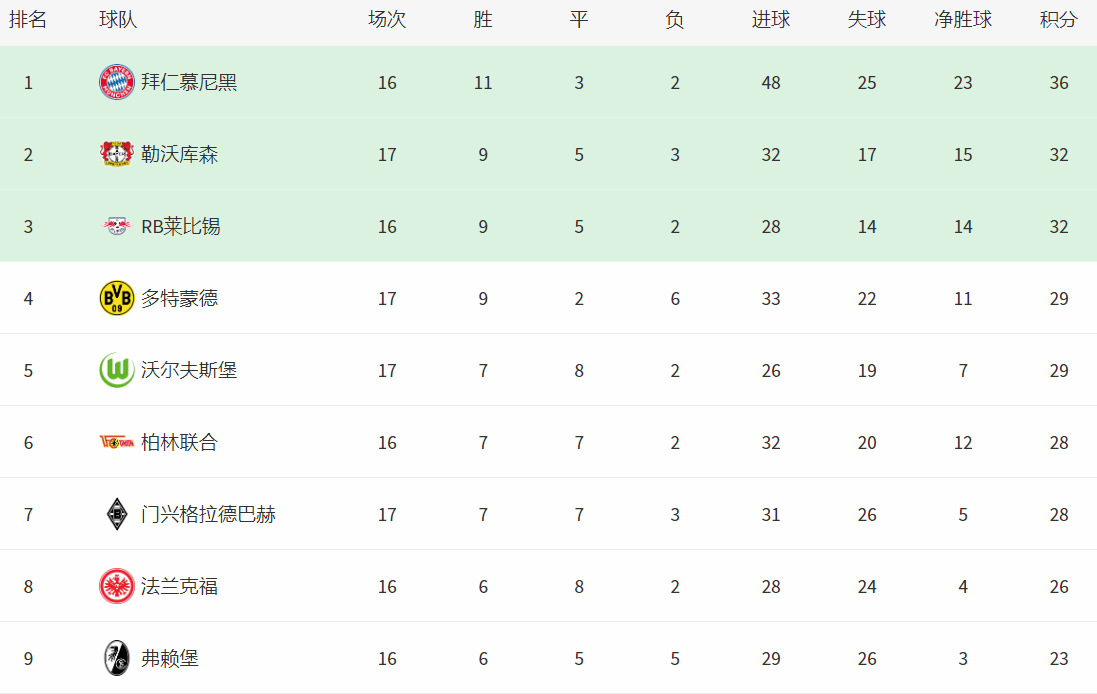Click the Bayer Leverkusen club logo
This screenshot has width=1097, height=694.
(x=117, y=155)
